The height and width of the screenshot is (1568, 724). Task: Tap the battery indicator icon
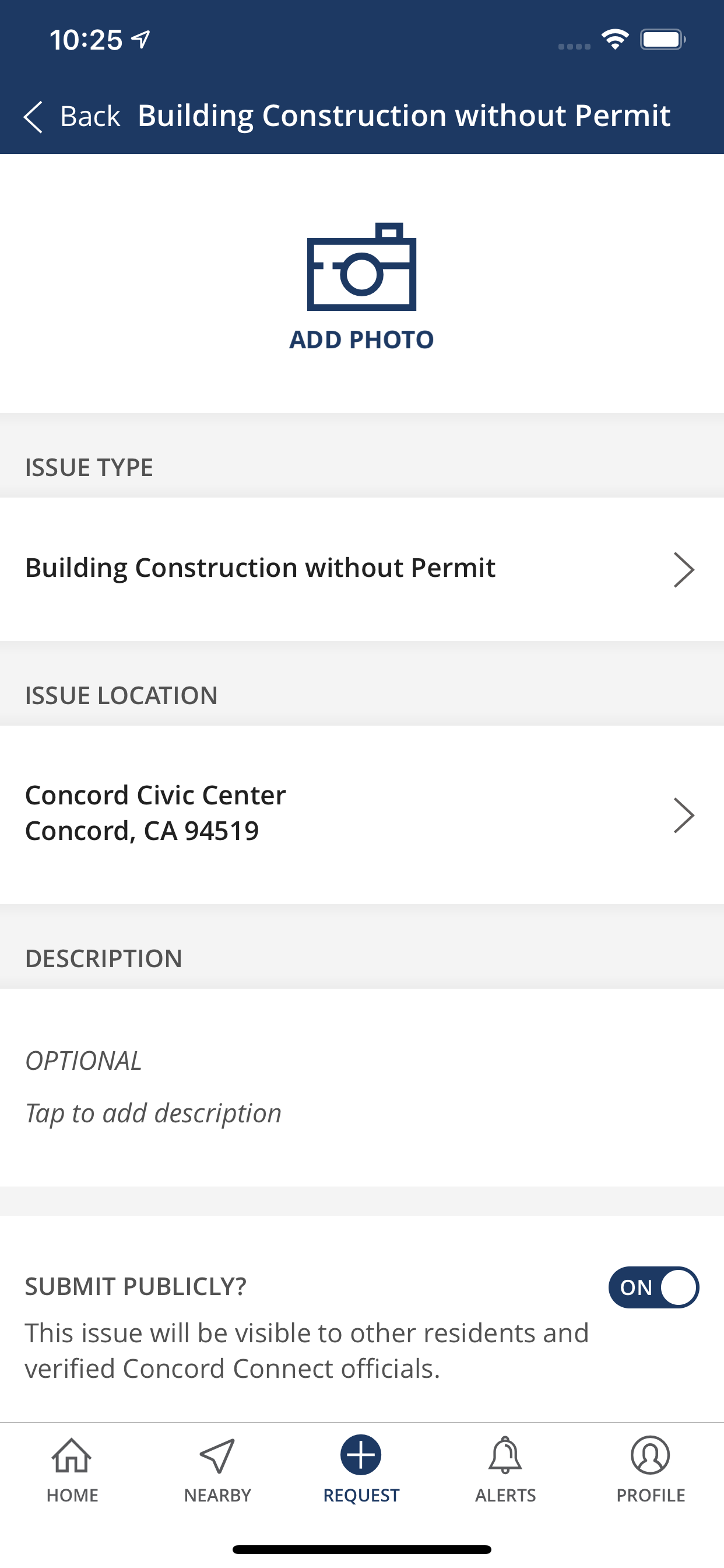[663, 40]
